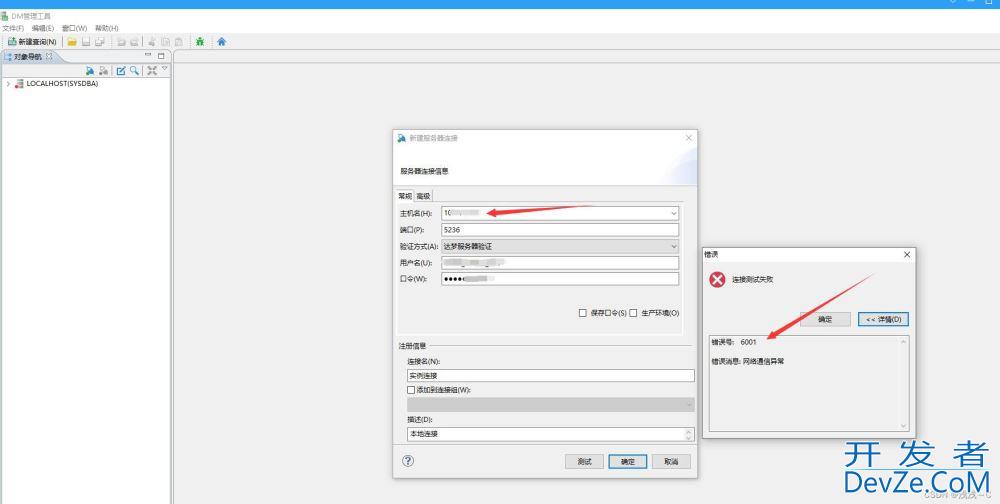This screenshot has width=1000, height=504.
Task: Click the 连接测试失败 message text
Action: pyautogui.click(x=753, y=279)
